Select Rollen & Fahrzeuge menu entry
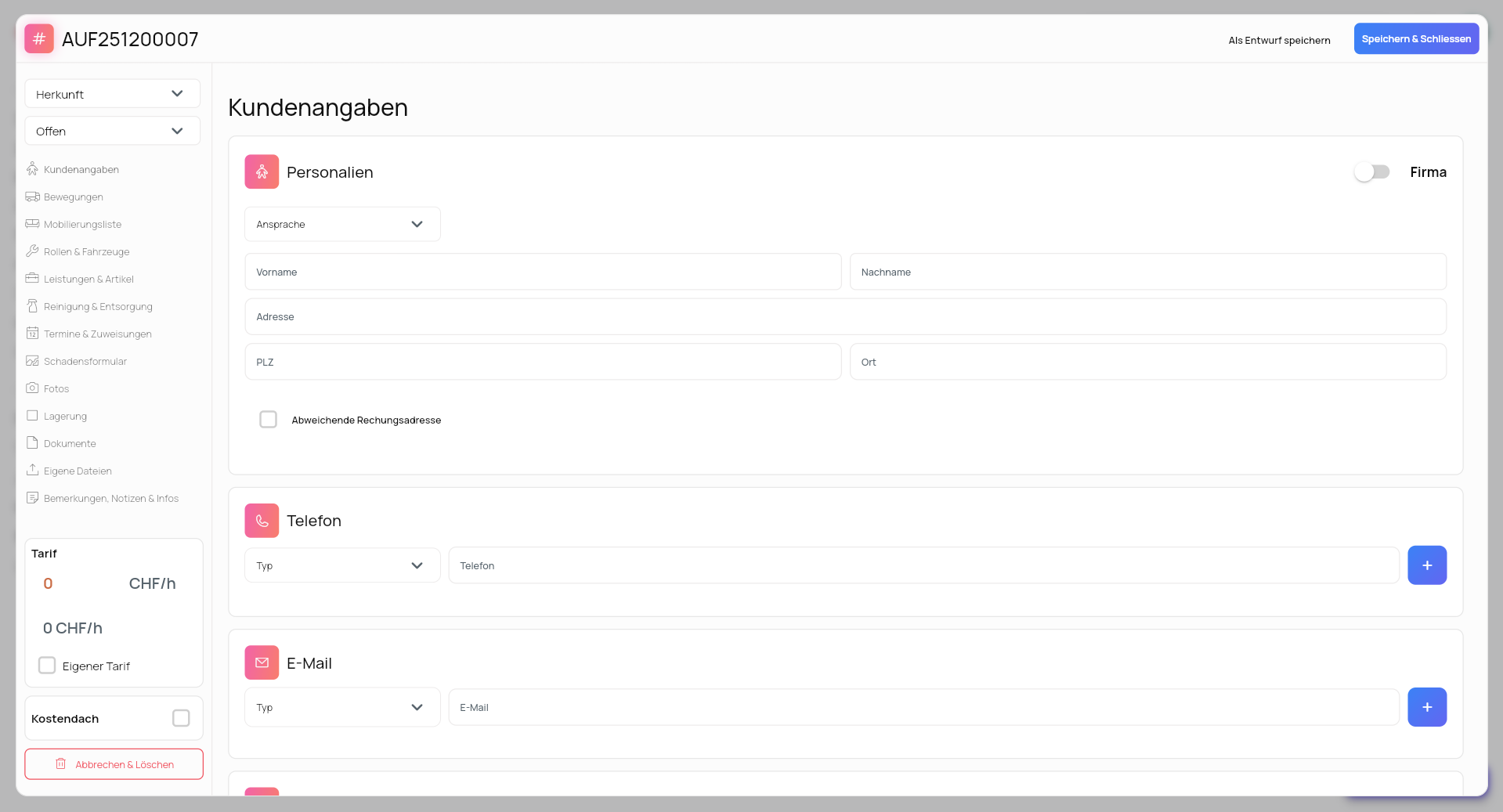This screenshot has width=1503, height=812. coord(87,252)
